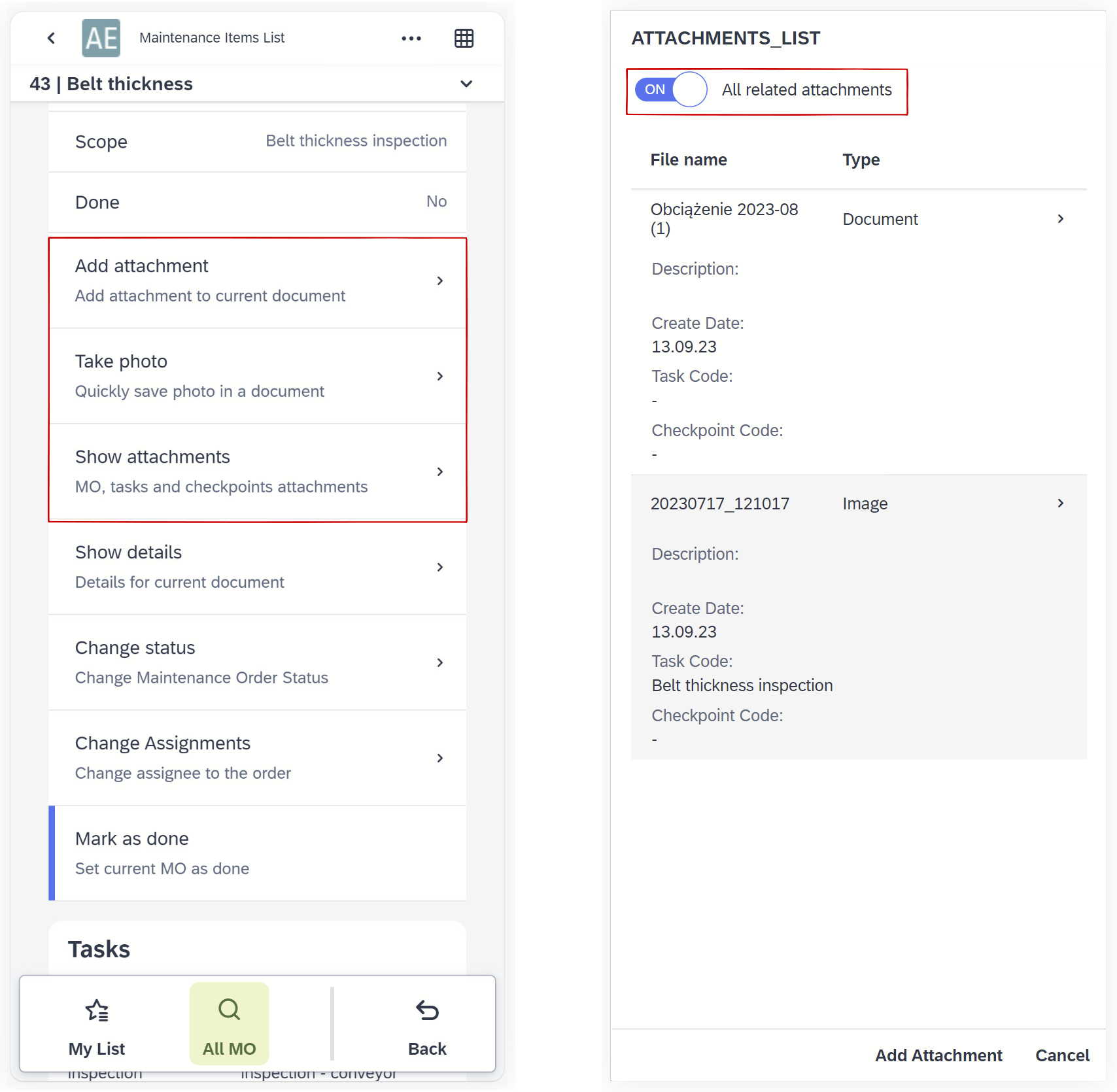Open the three-dot more options menu
Image resolution: width=1117 pixels, height=1092 pixels.
pyautogui.click(x=411, y=38)
